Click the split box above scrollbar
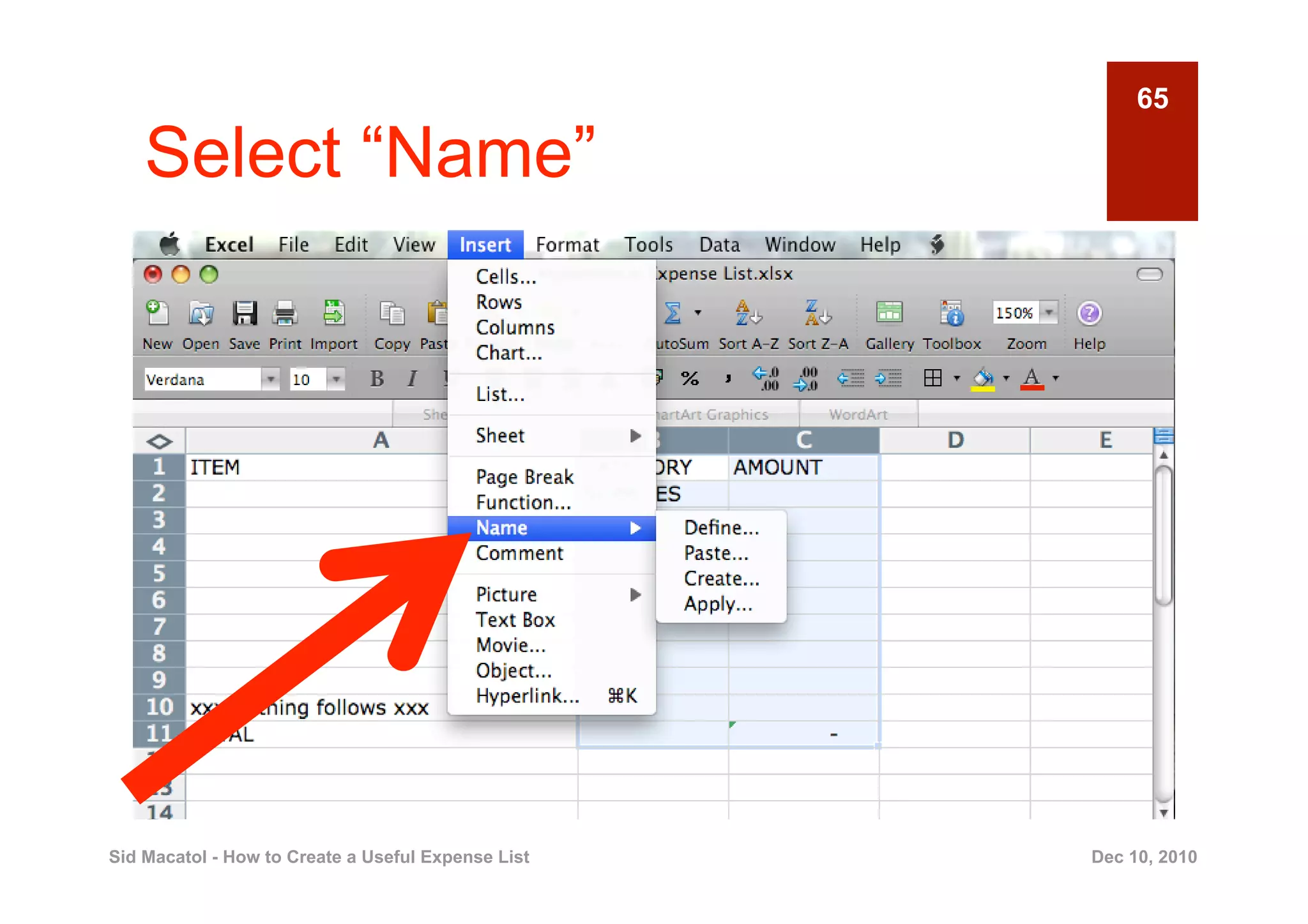1308x924 pixels. pos(1164,436)
